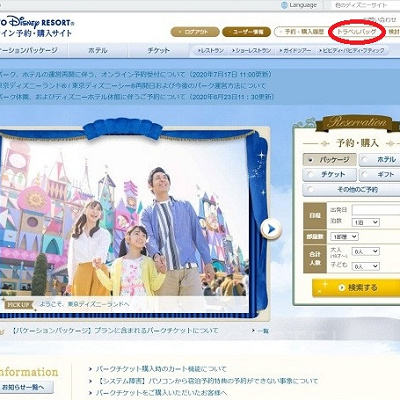Open notice about 再開日および今後のパーク運営方法
This screenshot has height=400, width=400.
click(133, 86)
